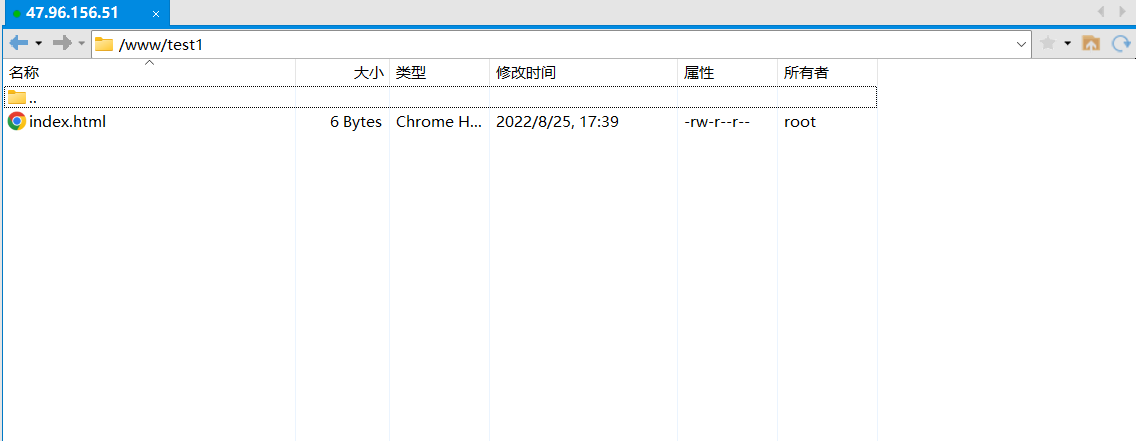Open the back history dropdown arrow
This screenshot has width=1136, height=441.
(38, 44)
